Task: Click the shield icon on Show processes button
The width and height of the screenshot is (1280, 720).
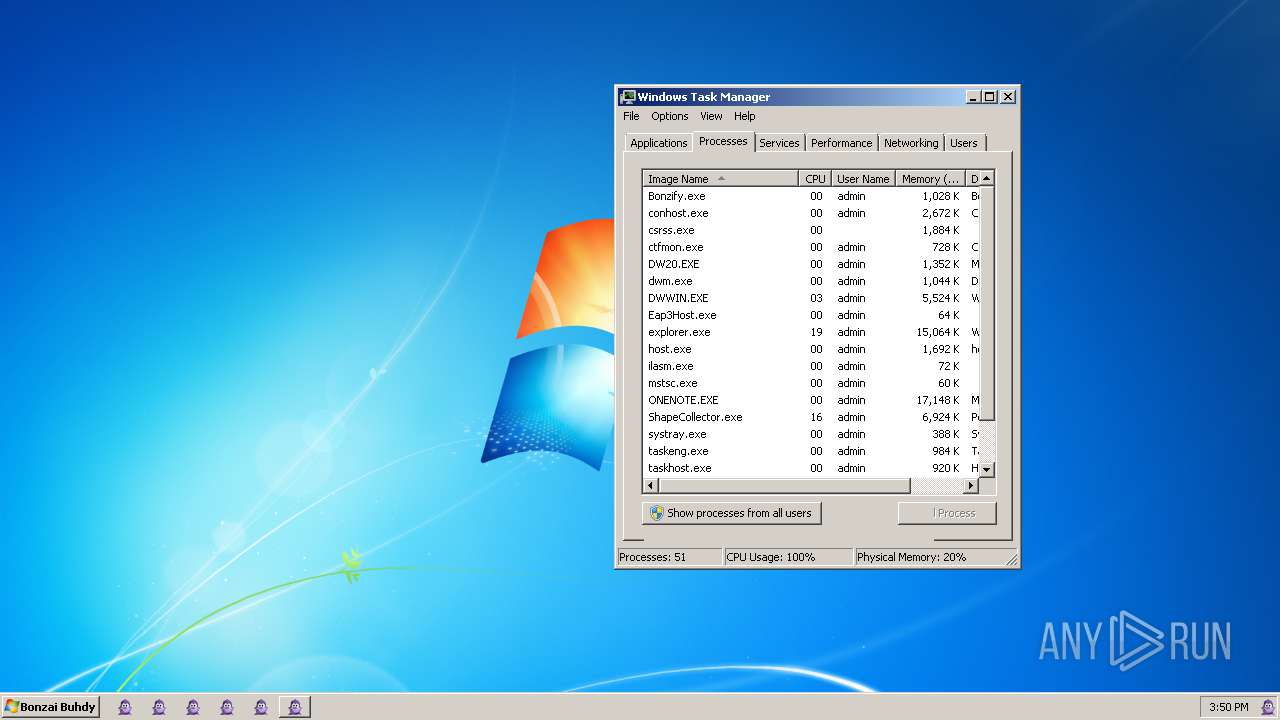Action: tap(657, 513)
